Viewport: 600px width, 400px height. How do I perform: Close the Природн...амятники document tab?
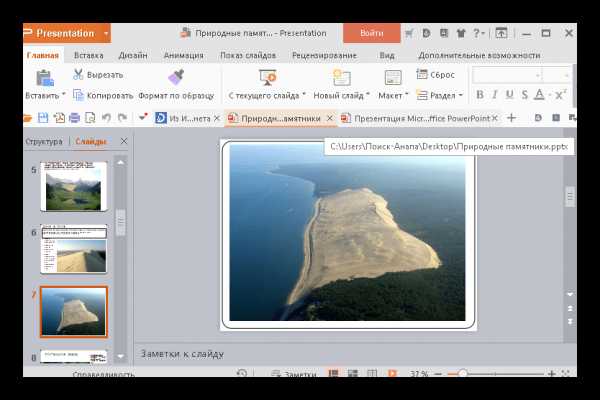point(329,118)
